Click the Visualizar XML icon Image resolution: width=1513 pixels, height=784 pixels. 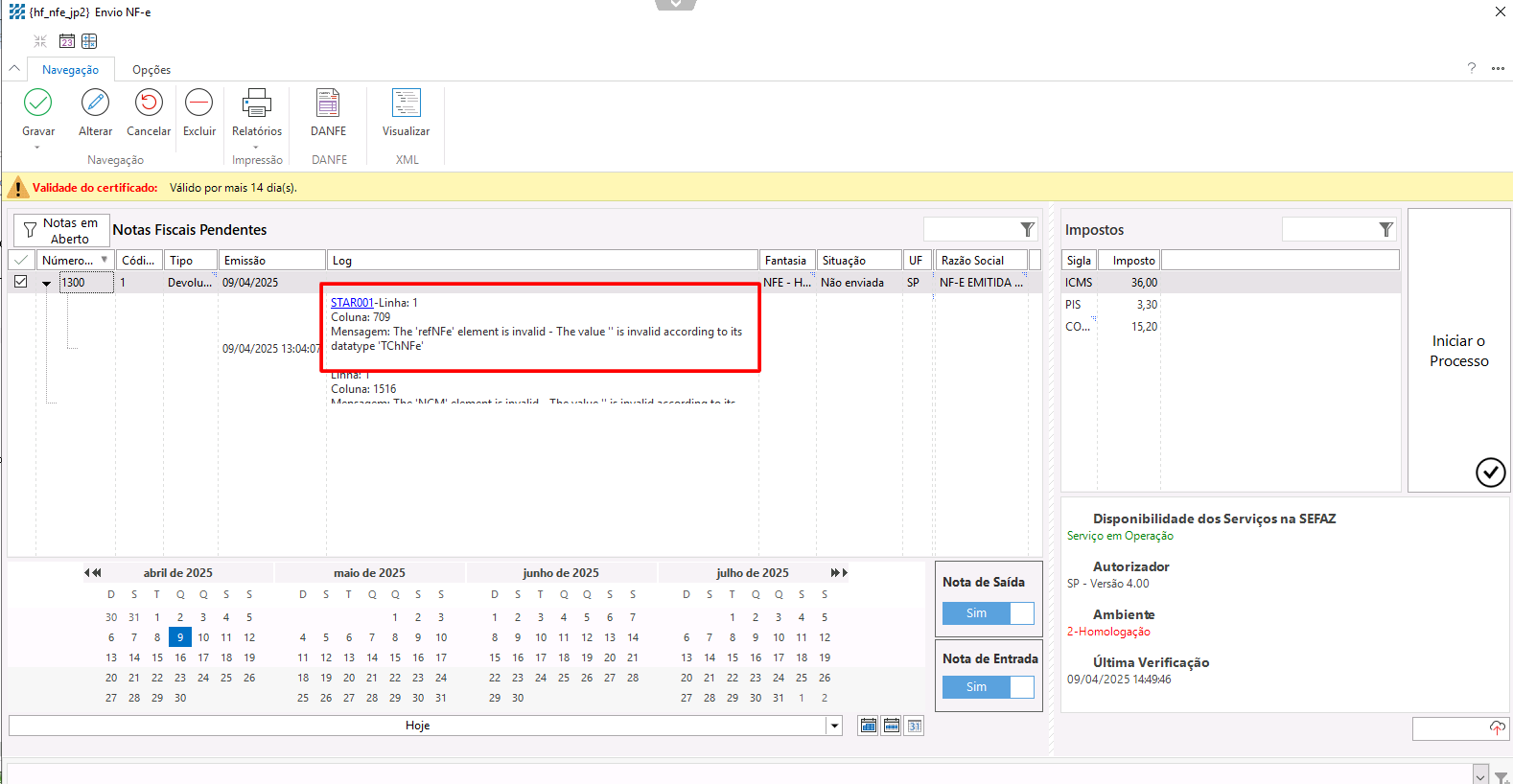click(x=406, y=103)
